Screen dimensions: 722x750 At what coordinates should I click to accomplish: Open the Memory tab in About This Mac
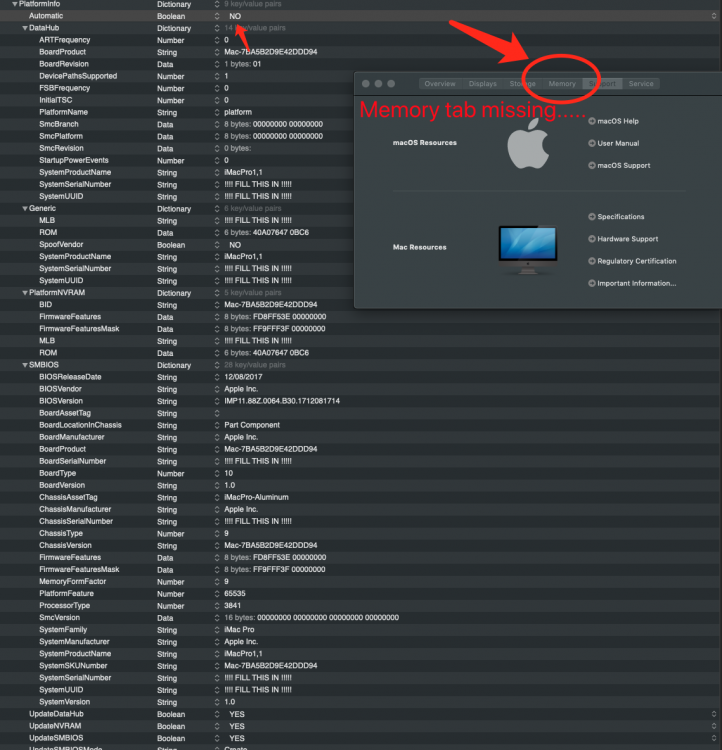(562, 84)
